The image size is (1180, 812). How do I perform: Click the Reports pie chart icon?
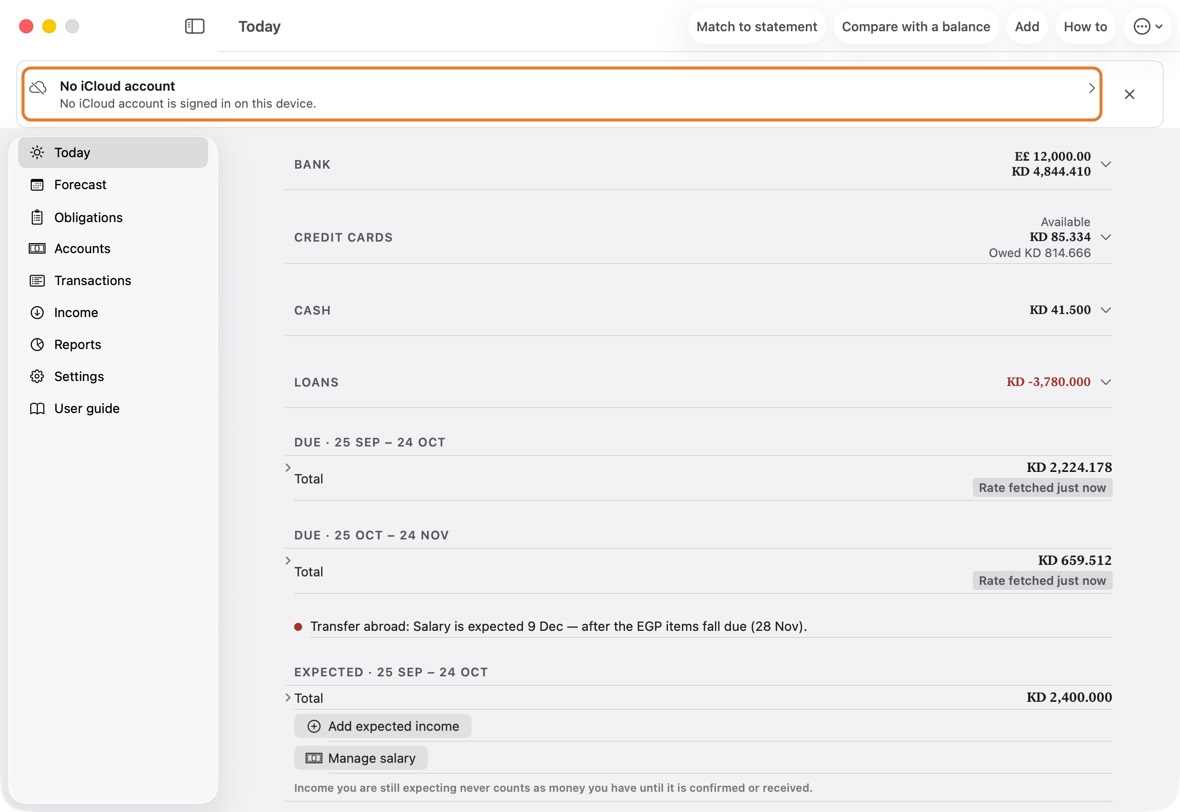[37, 344]
